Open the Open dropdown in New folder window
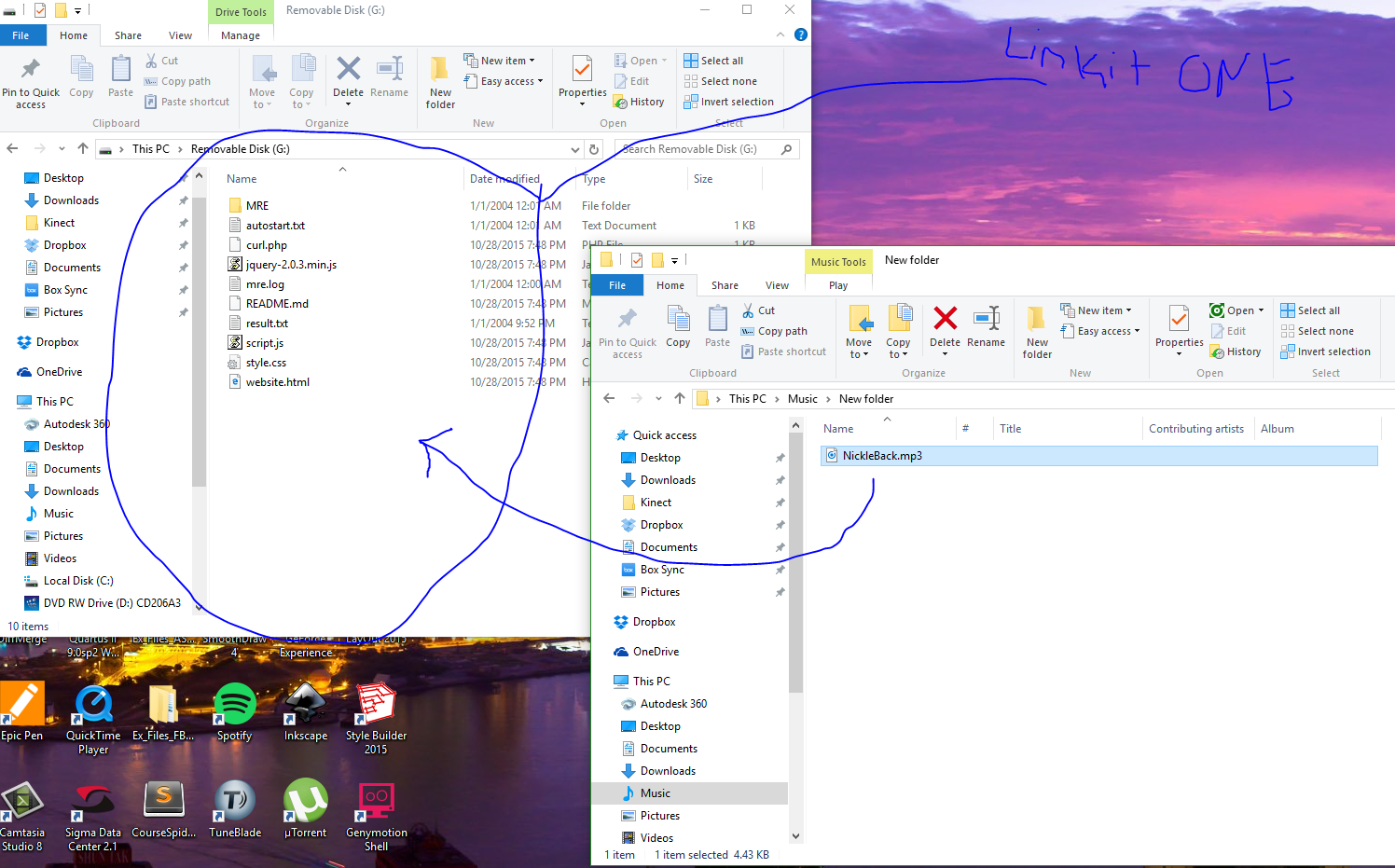This screenshot has width=1395, height=868. pos(1236,310)
